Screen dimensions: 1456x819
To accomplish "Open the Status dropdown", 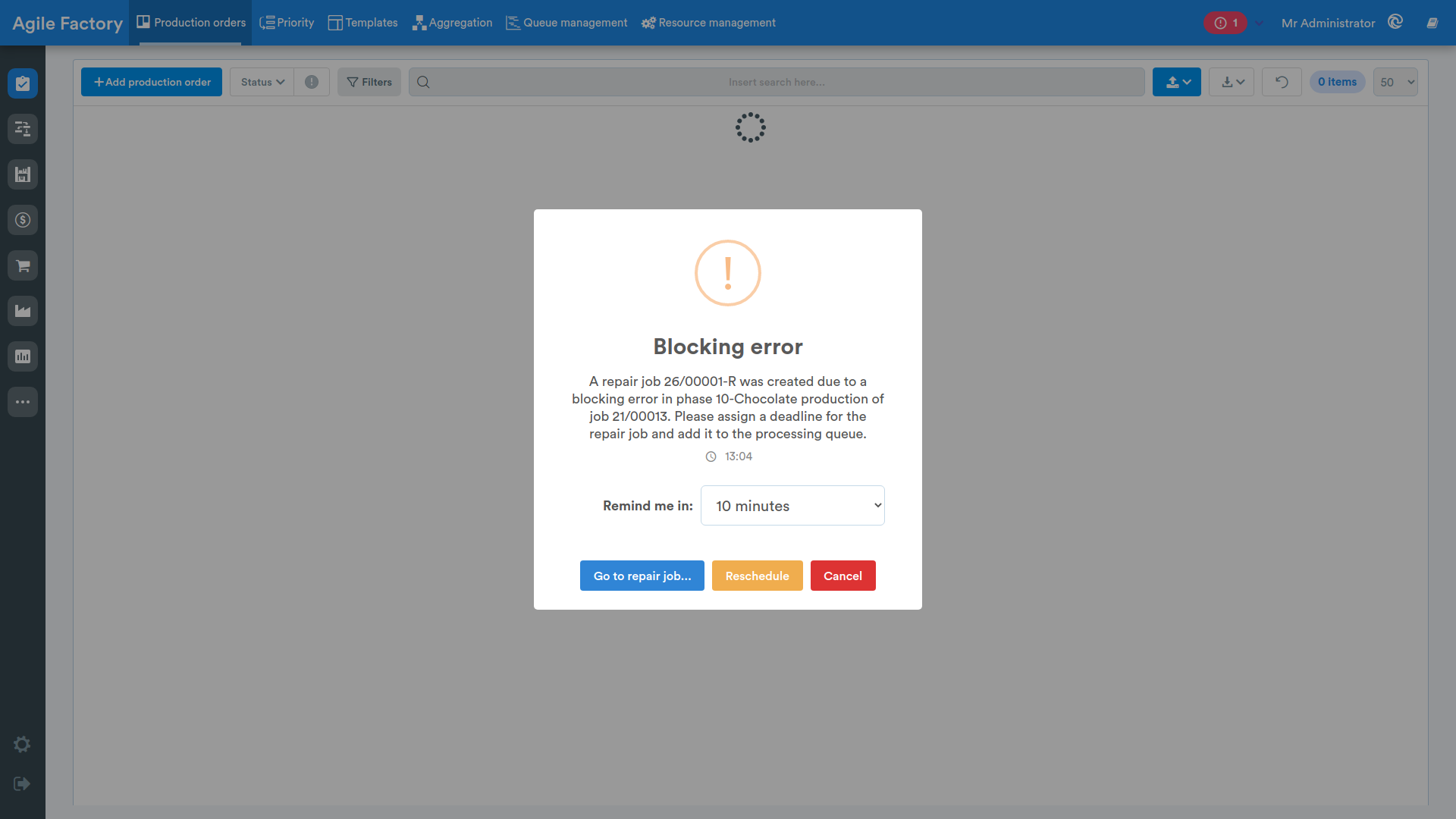I will click(x=262, y=82).
